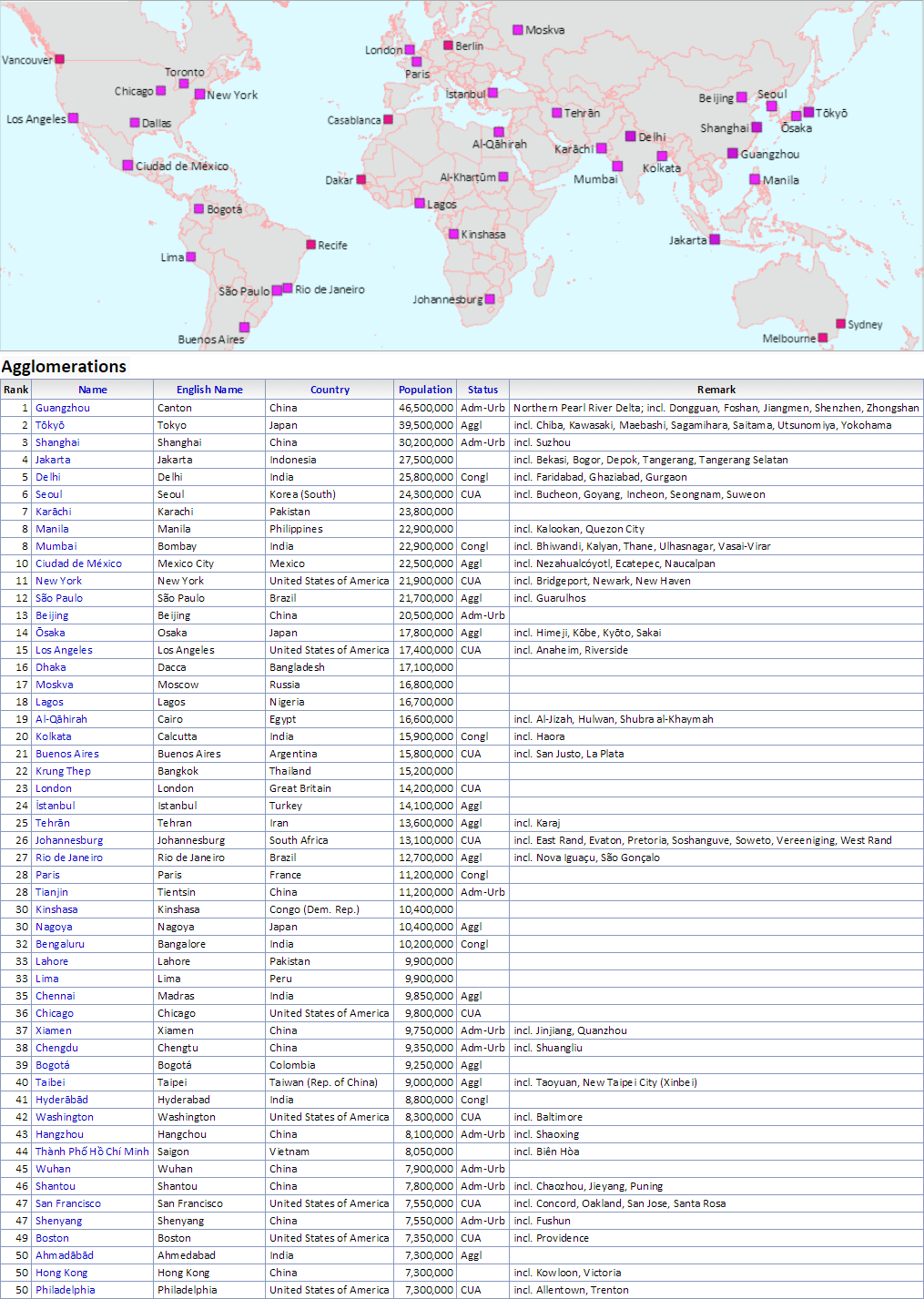
Task: Select the Al-Khartūm marker on the map
Action: pos(503,177)
